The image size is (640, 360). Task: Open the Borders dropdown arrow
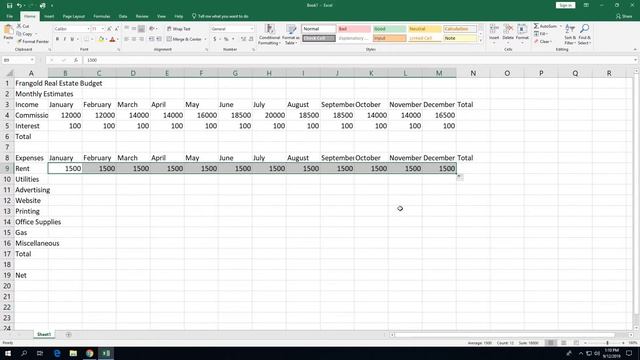coord(92,39)
